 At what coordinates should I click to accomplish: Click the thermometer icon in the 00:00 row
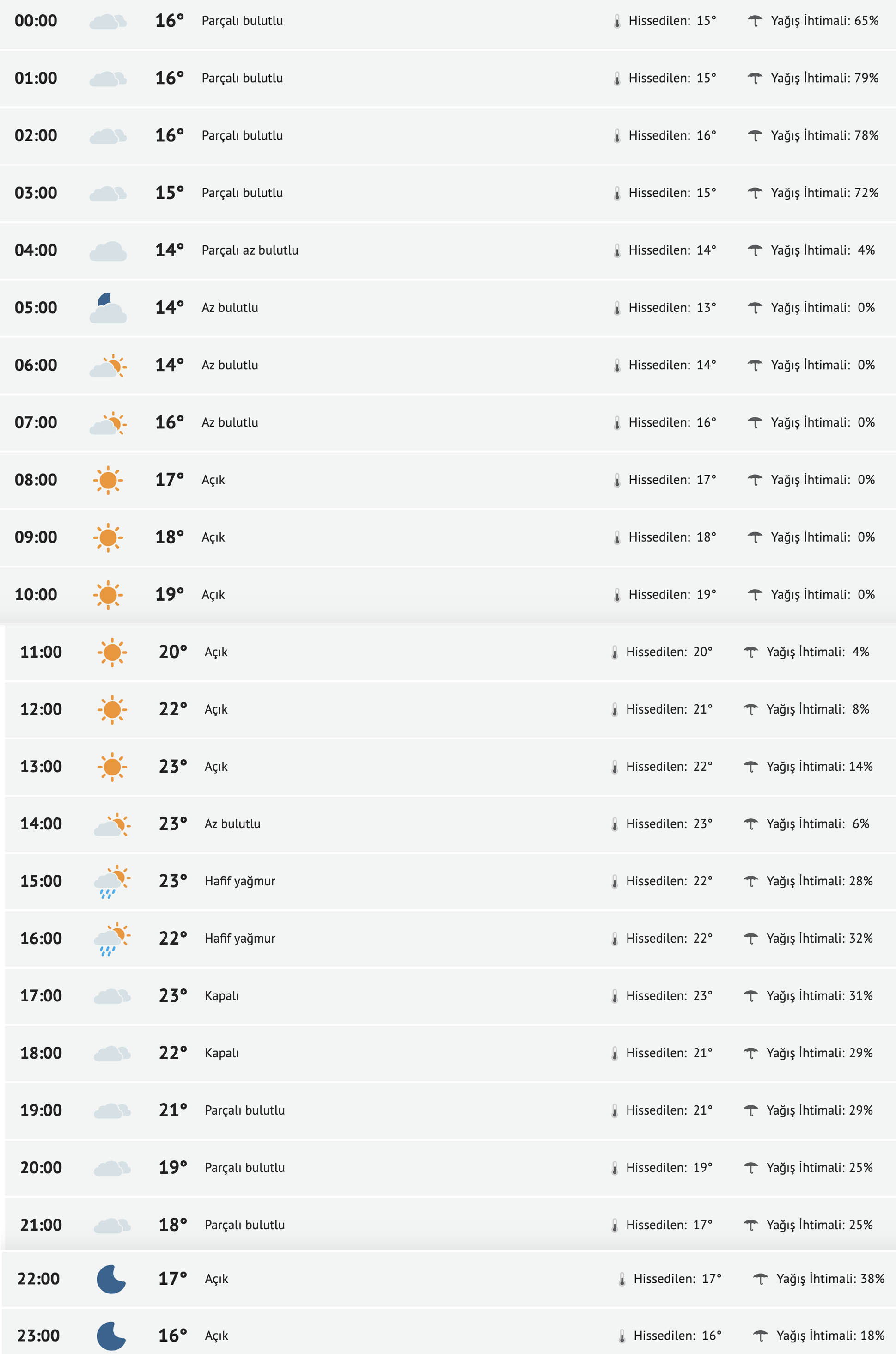coord(617,21)
